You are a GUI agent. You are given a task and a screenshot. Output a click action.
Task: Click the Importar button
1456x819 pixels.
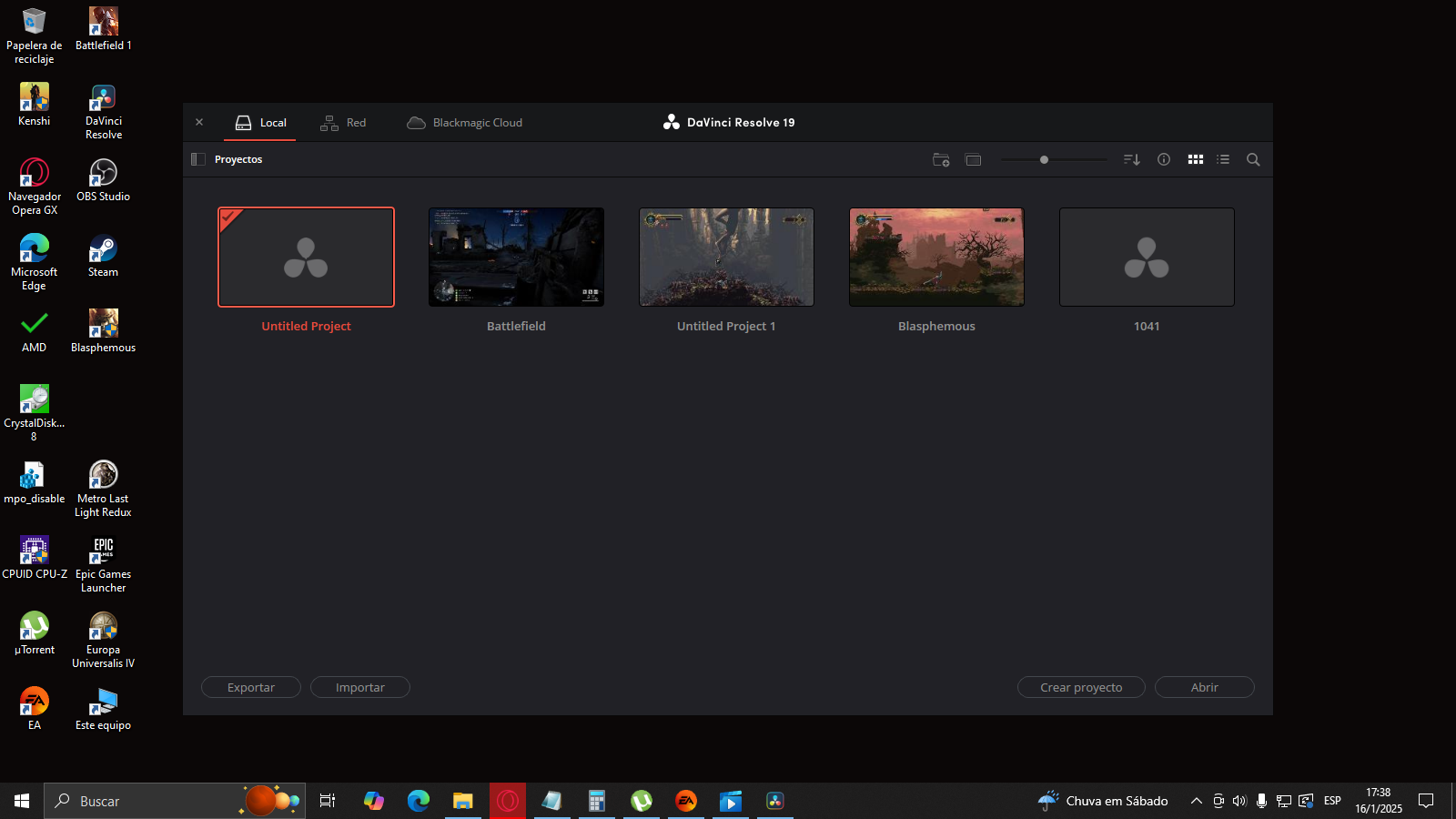click(359, 687)
